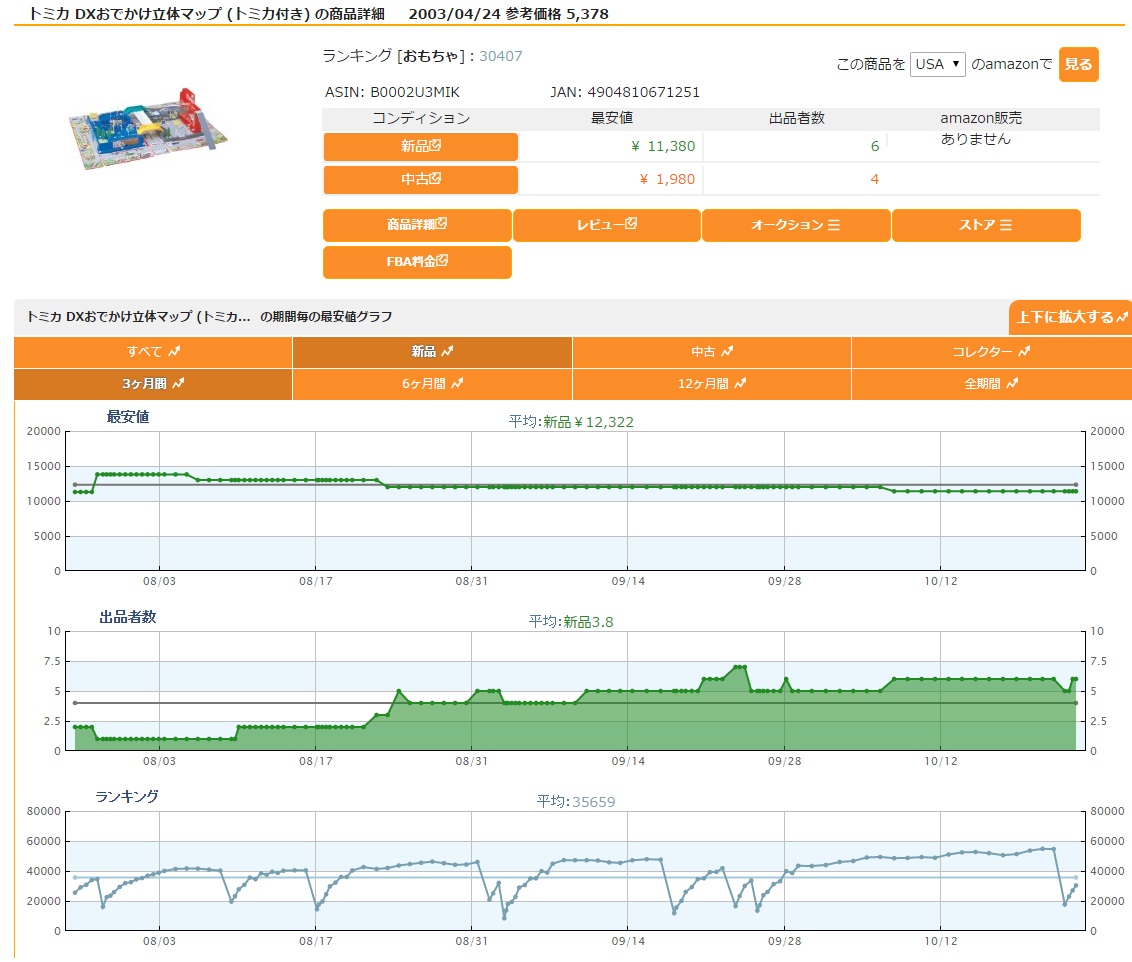Select the コレクター graph tab

pyautogui.click(x=991, y=351)
